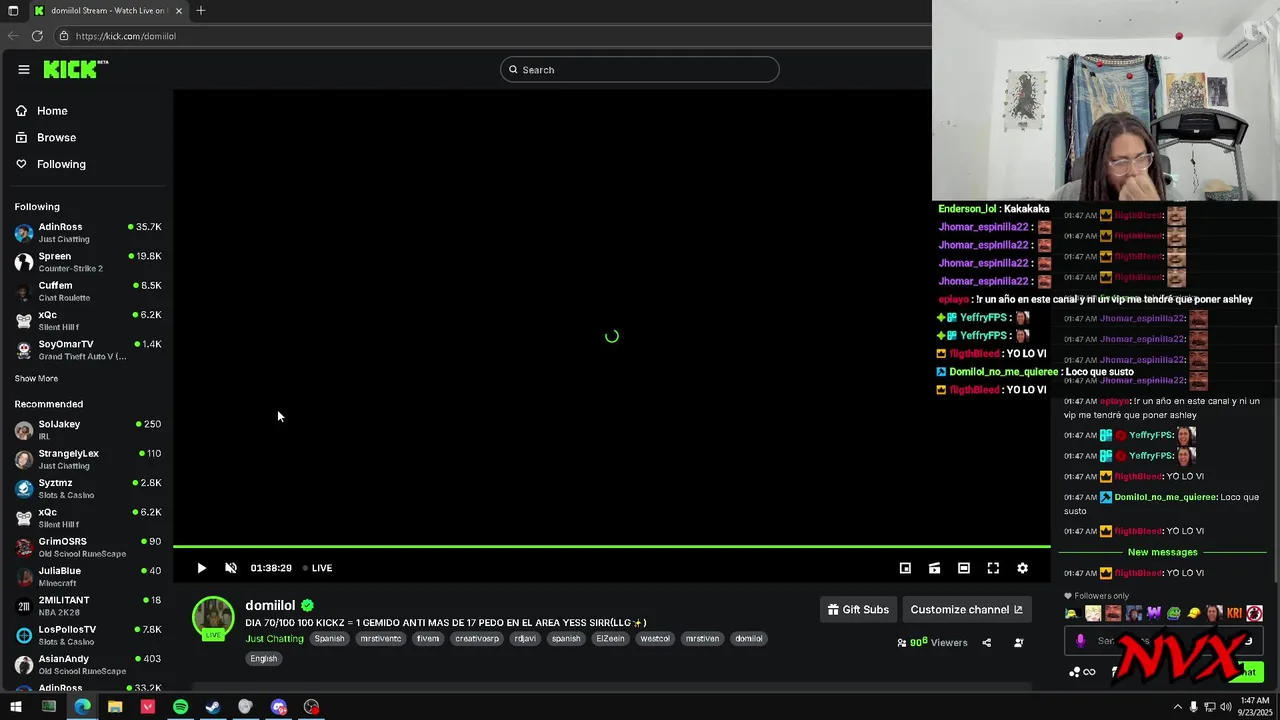Select the westcol tag
The height and width of the screenshot is (720, 1280).
pos(655,639)
